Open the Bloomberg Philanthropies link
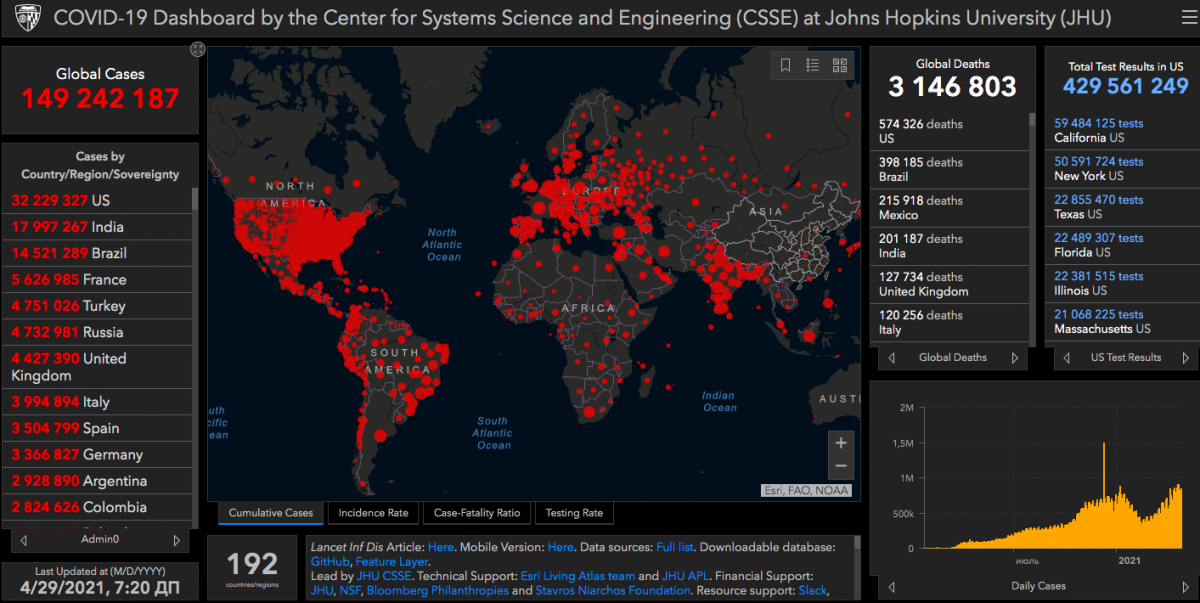Viewport: 1200px width, 603px height. (437, 590)
